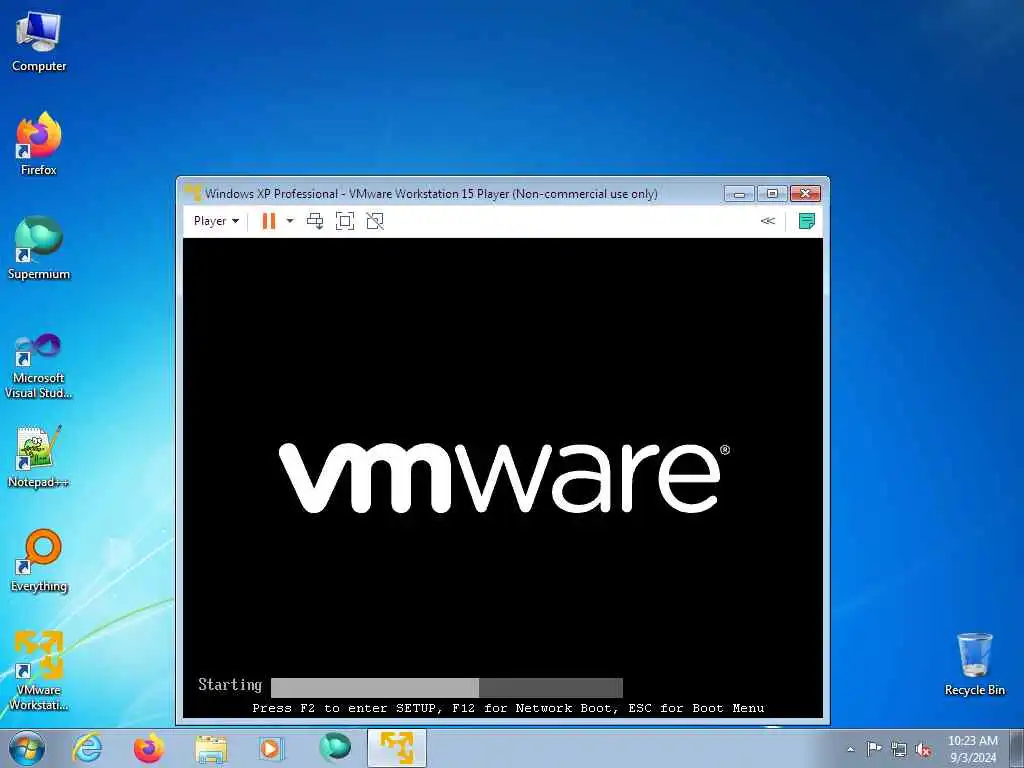Open the Player menu dropdown
Screen dimensions: 1024x768
point(216,221)
